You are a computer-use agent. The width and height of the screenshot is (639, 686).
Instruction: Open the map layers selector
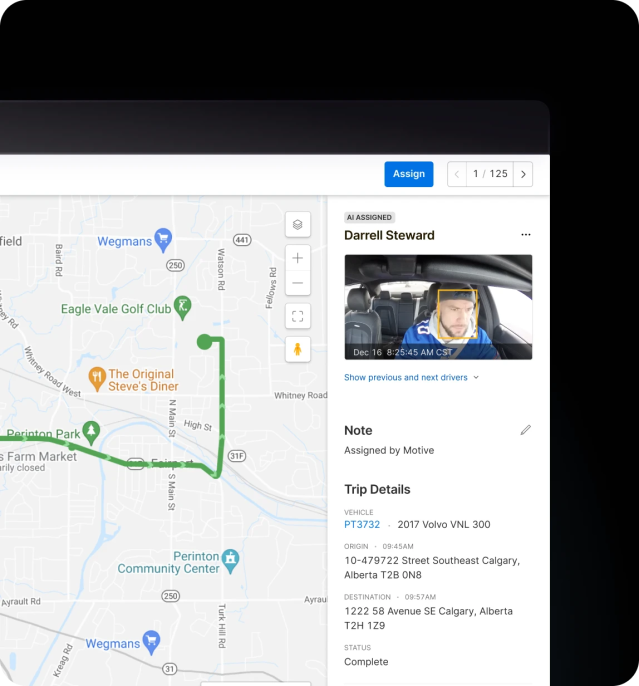coord(297,224)
